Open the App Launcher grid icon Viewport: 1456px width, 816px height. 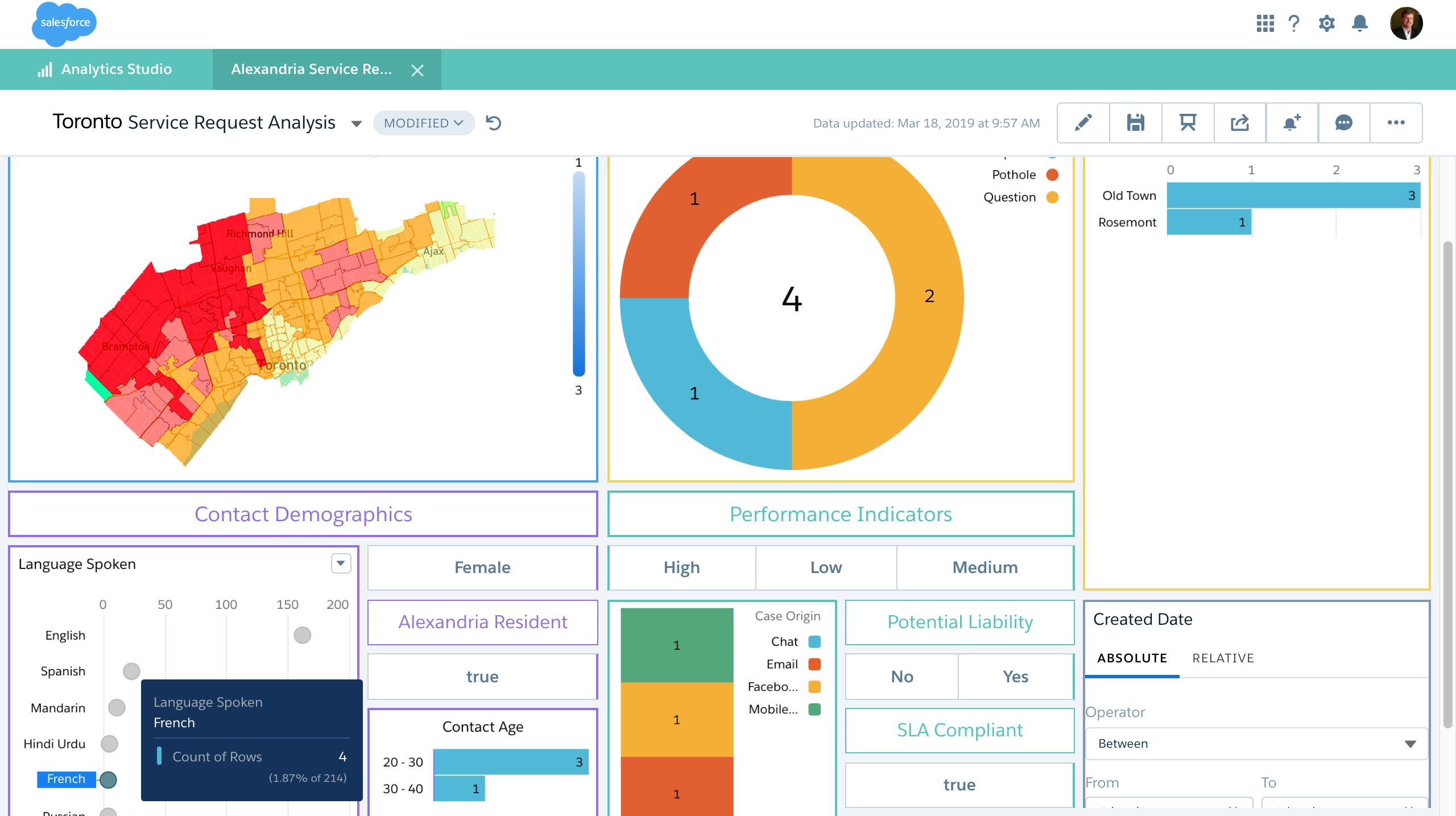pyautogui.click(x=1265, y=23)
